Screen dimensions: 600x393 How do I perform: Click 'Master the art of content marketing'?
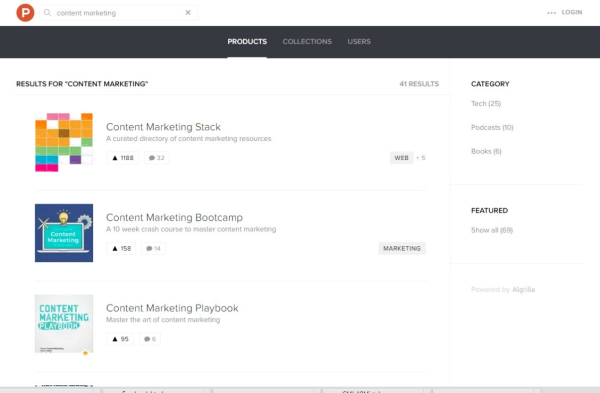coord(163,320)
